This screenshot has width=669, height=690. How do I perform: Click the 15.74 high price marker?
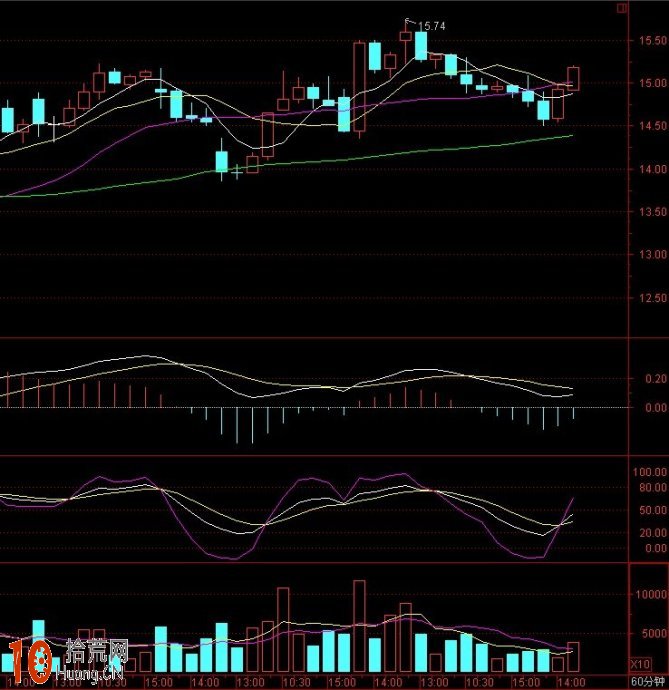(432, 26)
